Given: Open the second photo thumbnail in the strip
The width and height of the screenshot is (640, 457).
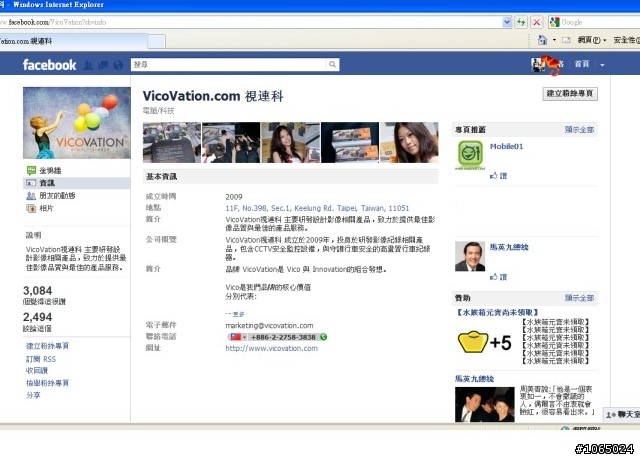Looking at the screenshot, I should (231, 142).
